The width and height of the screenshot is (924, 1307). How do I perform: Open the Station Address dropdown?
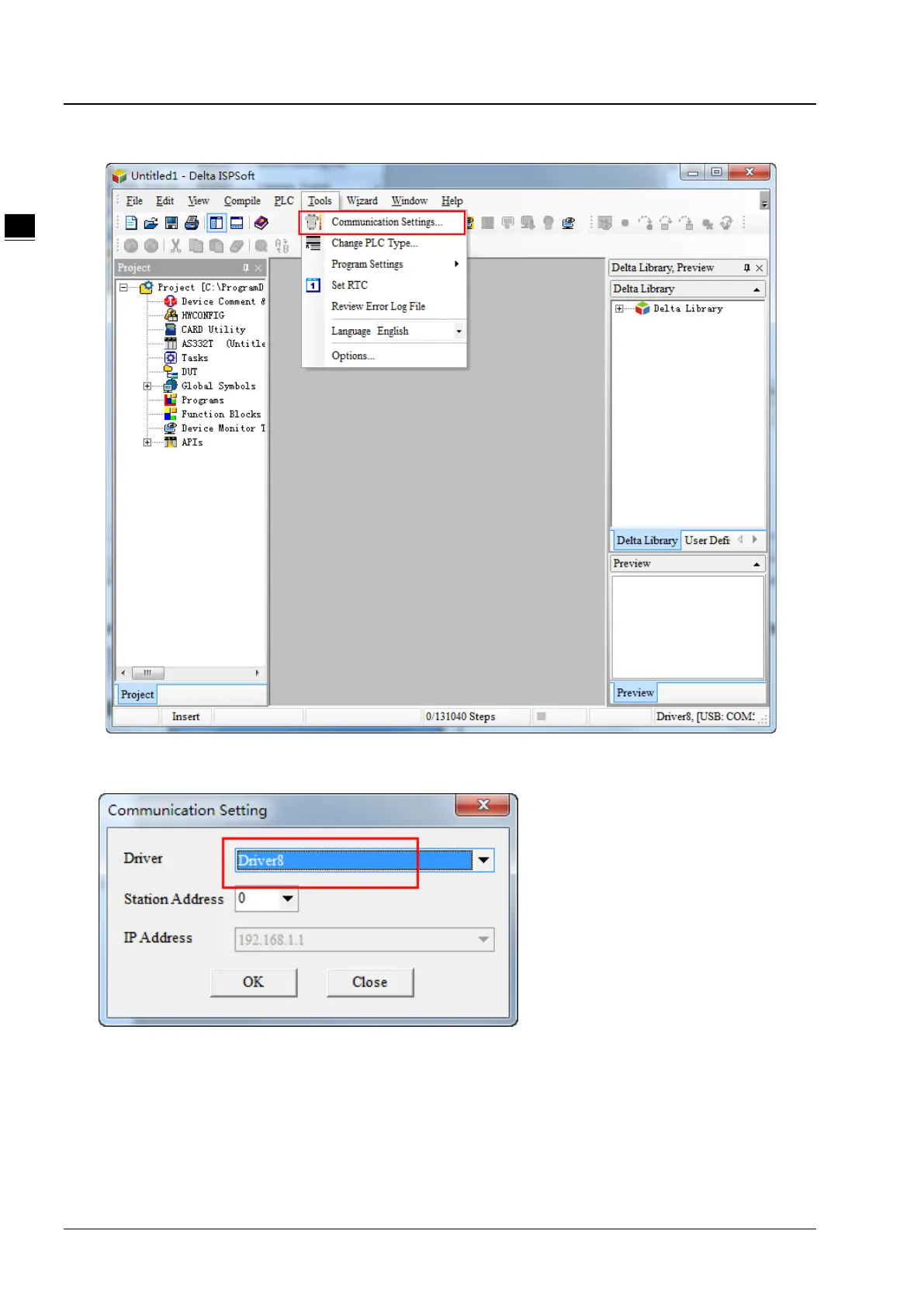point(288,899)
